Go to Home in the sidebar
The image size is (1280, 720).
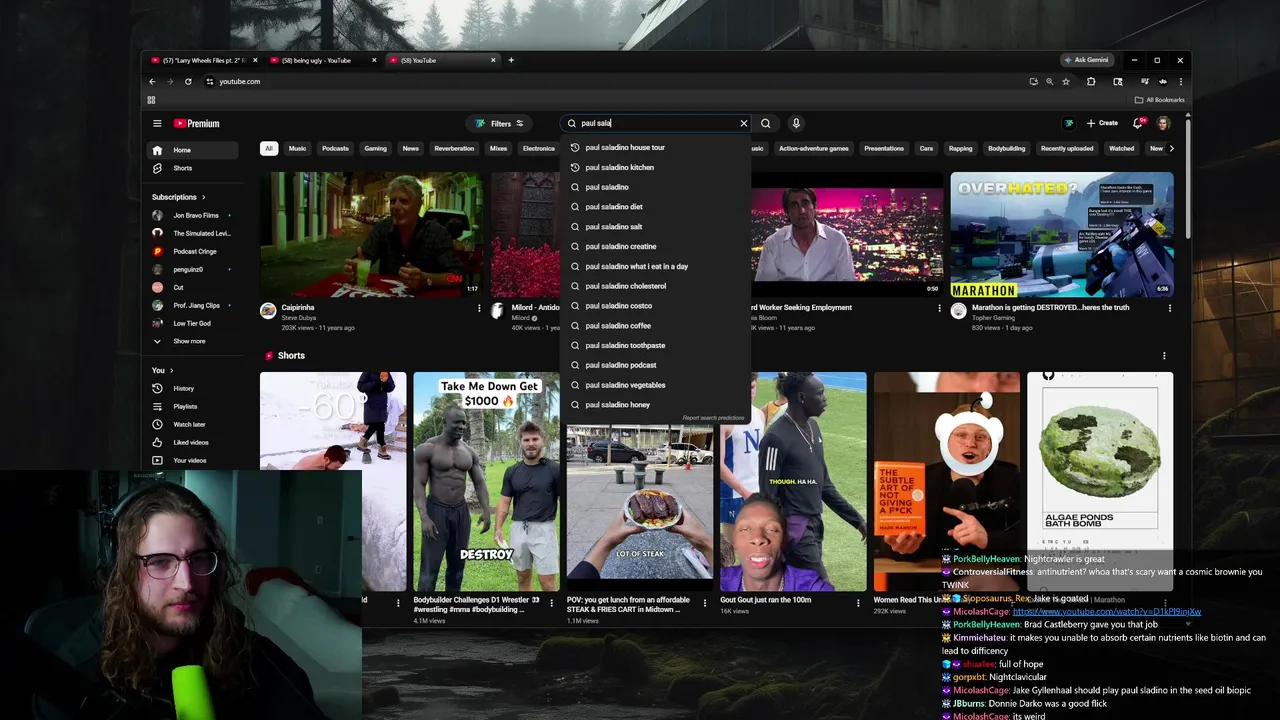(194, 150)
